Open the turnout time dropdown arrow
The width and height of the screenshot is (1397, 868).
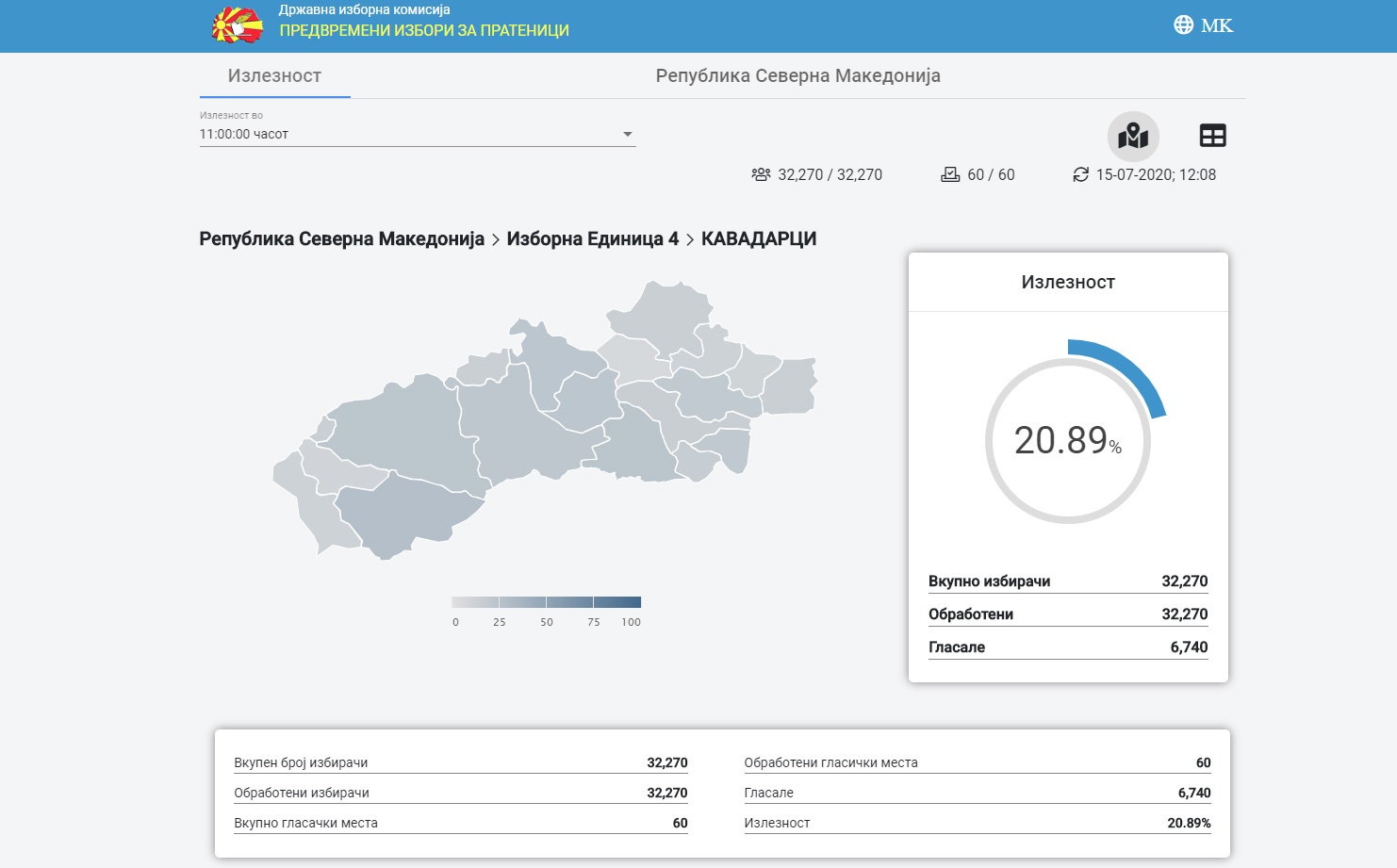628,135
